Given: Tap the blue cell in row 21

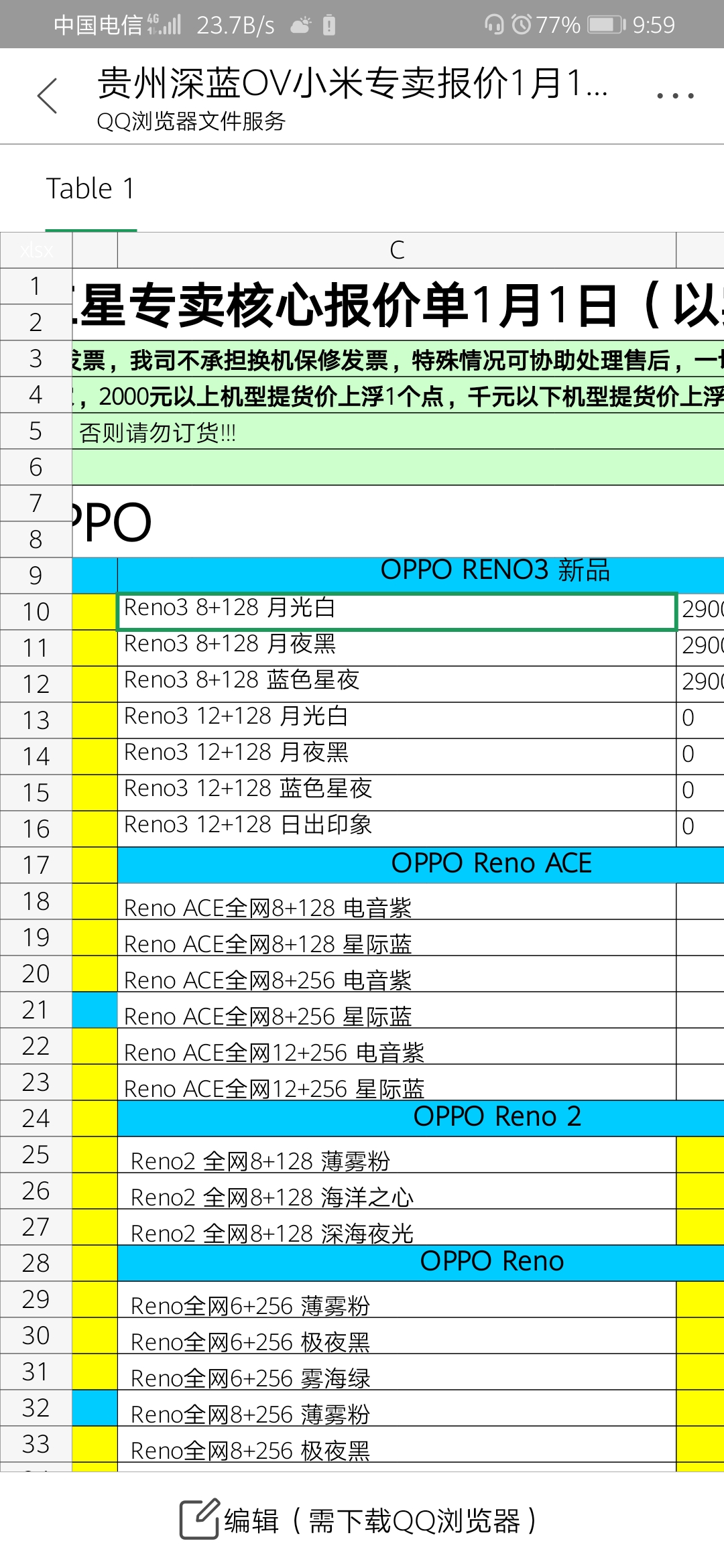Looking at the screenshot, I should pos(95,1009).
